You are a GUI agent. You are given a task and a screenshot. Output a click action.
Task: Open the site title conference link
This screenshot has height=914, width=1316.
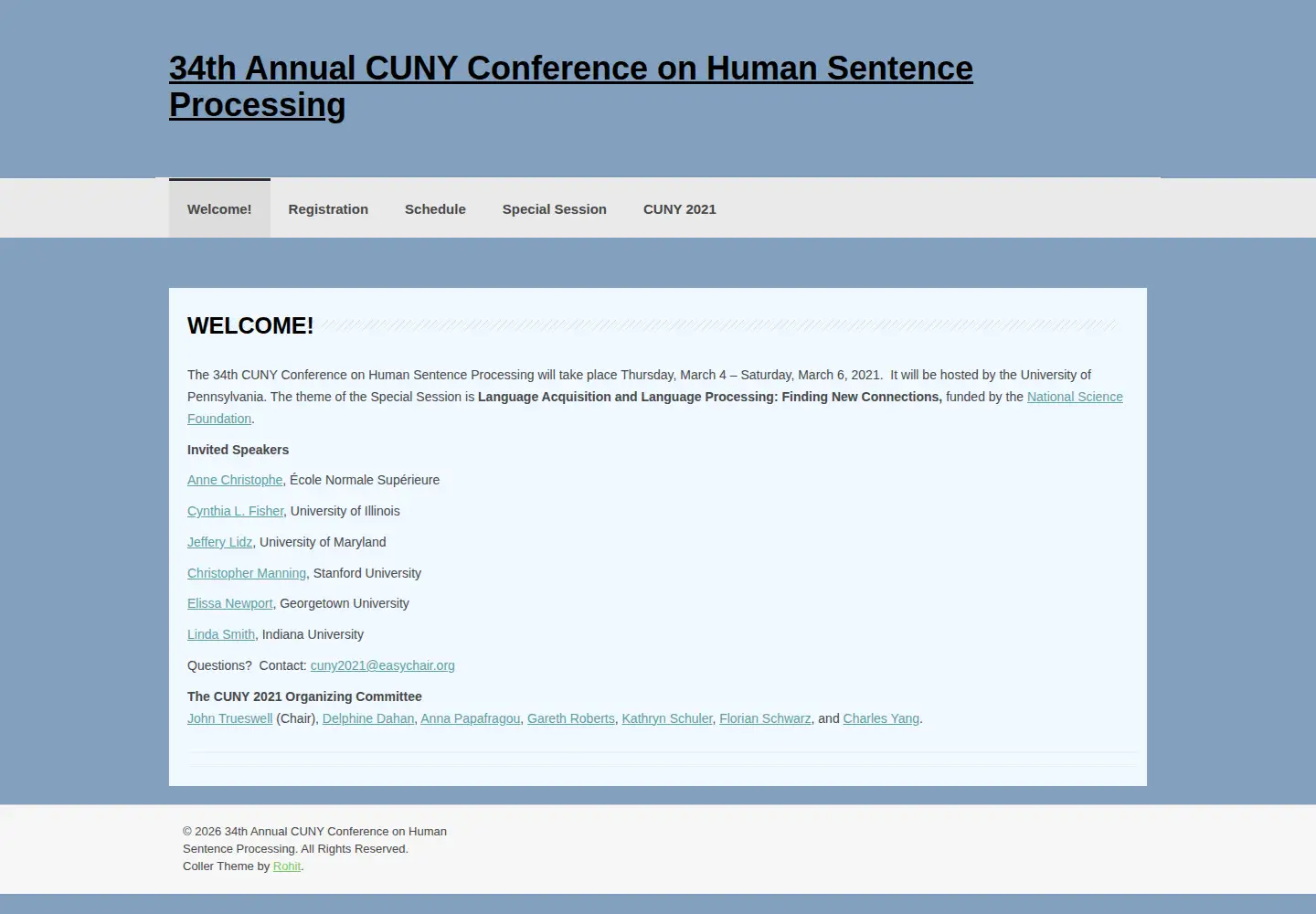click(571, 87)
